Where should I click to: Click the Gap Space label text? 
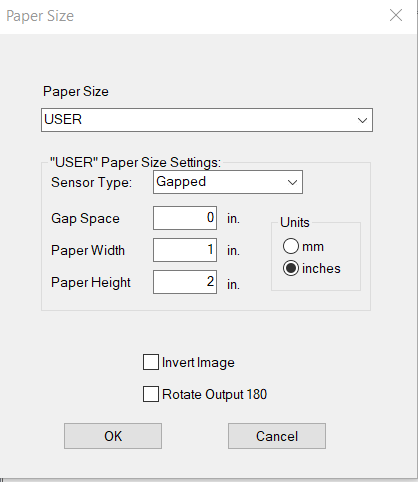pos(85,219)
